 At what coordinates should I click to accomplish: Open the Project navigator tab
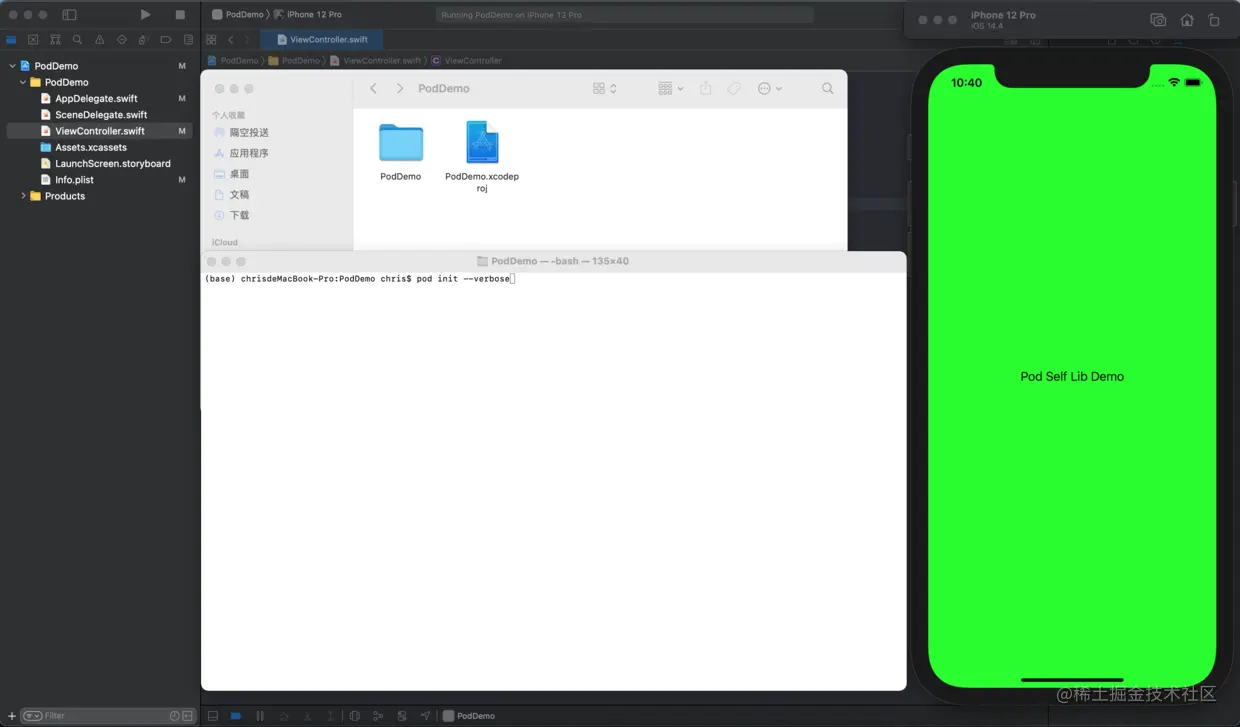click(x=11, y=40)
